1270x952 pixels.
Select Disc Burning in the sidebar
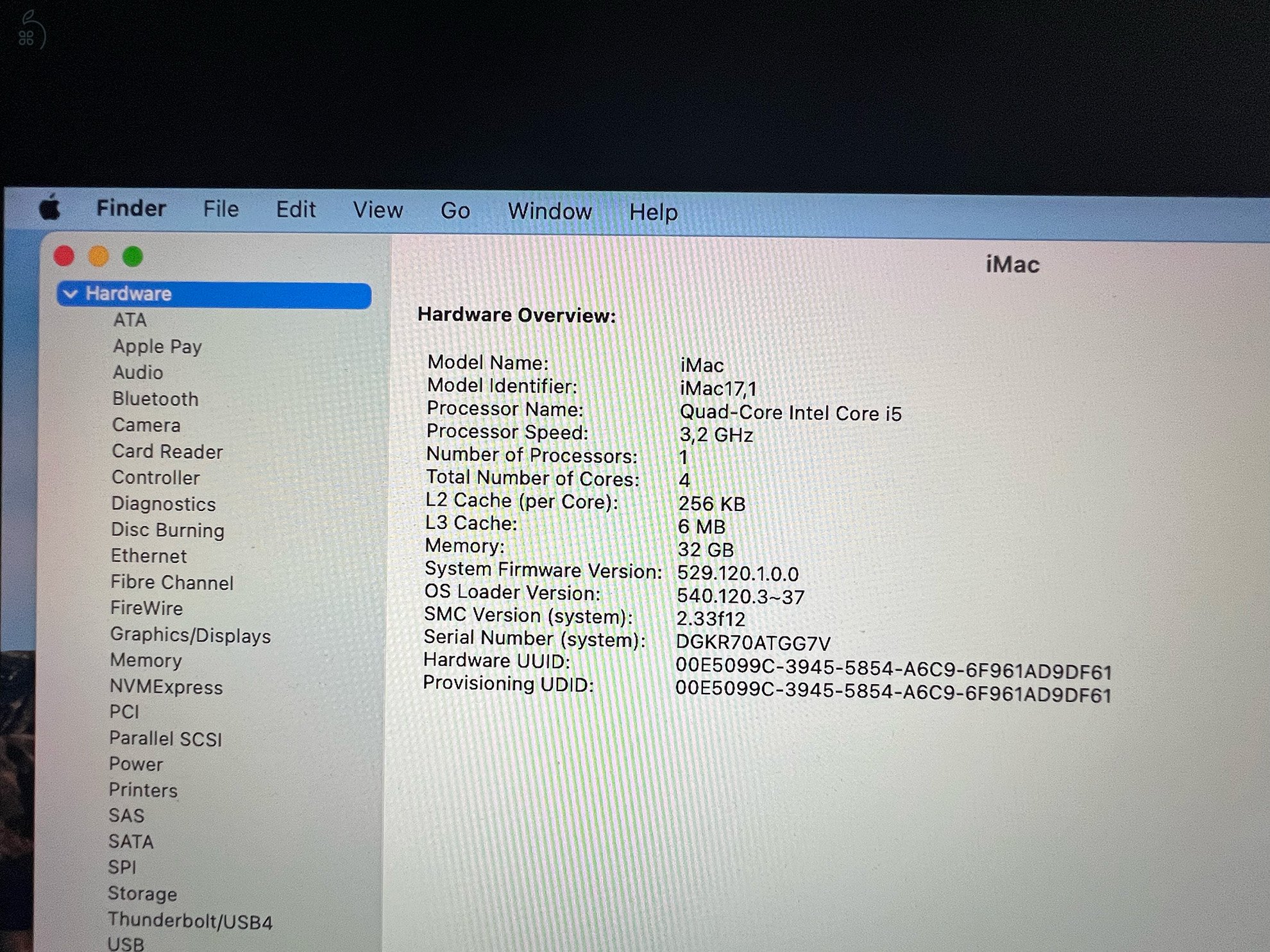[167, 530]
